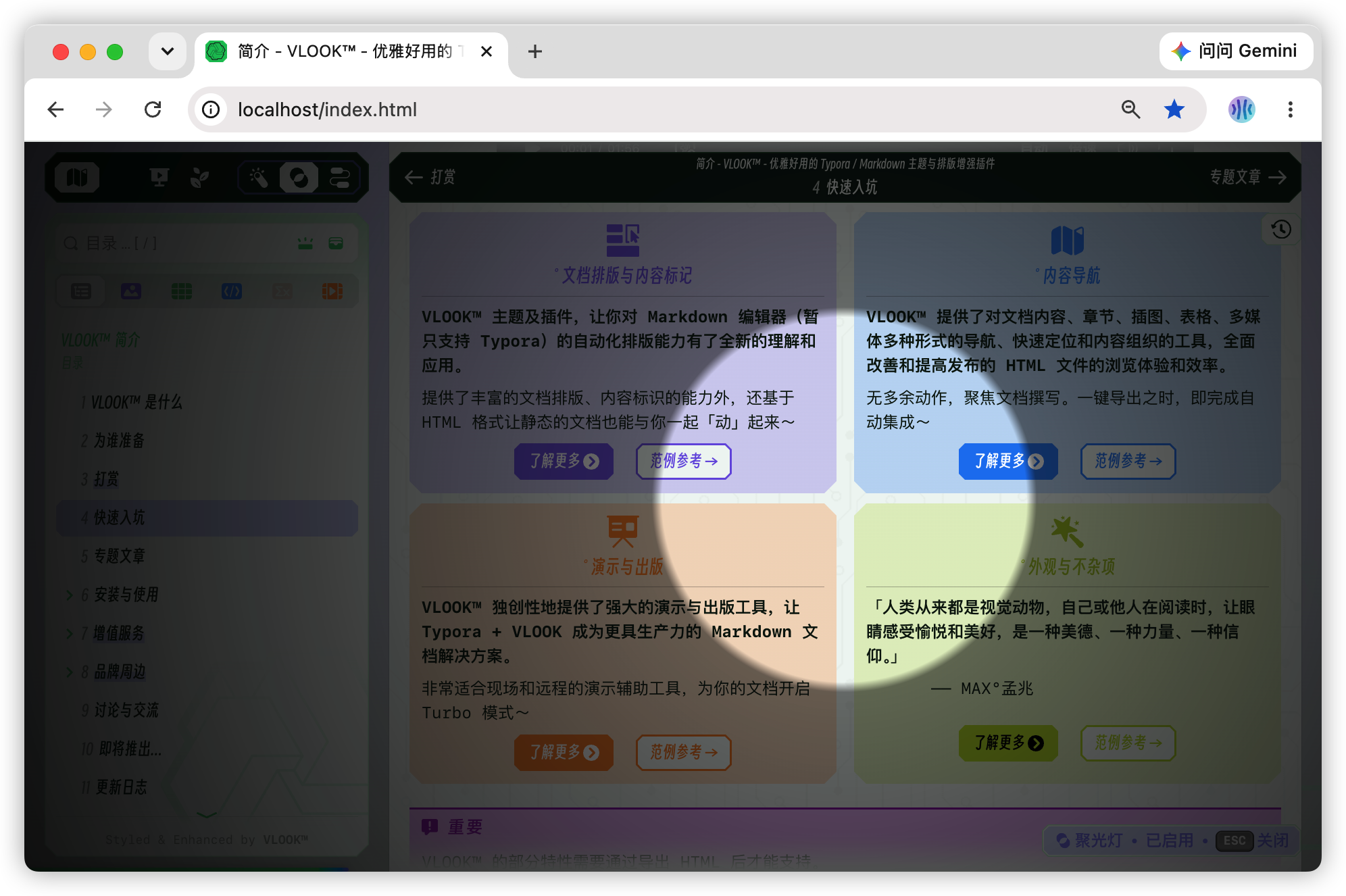Click the VLOOK™ 简介 document title in sidebar
The width and height of the screenshot is (1346, 896).
pyautogui.click(x=101, y=339)
